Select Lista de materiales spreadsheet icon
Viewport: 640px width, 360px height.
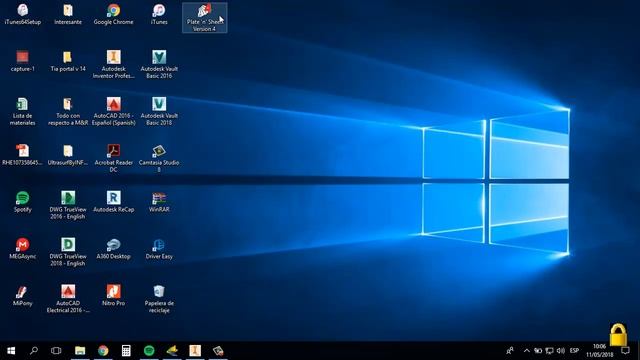22,111
